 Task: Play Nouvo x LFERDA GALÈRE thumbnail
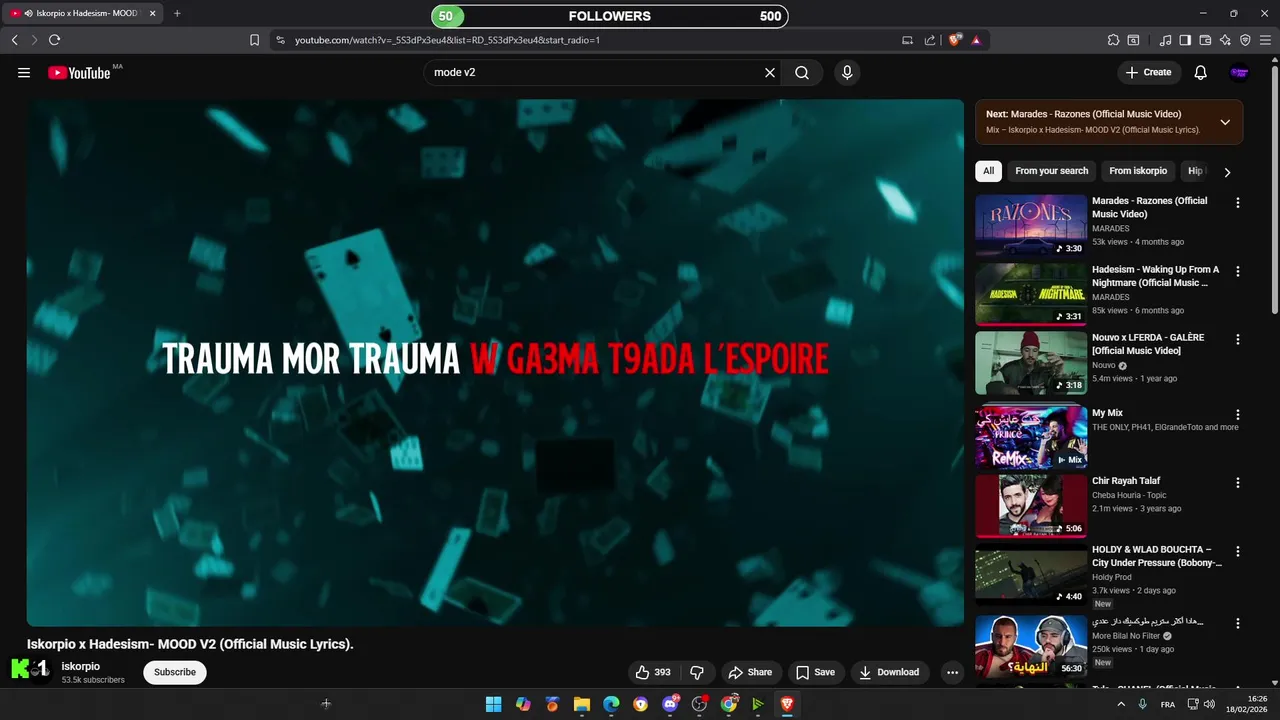click(1031, 363)
